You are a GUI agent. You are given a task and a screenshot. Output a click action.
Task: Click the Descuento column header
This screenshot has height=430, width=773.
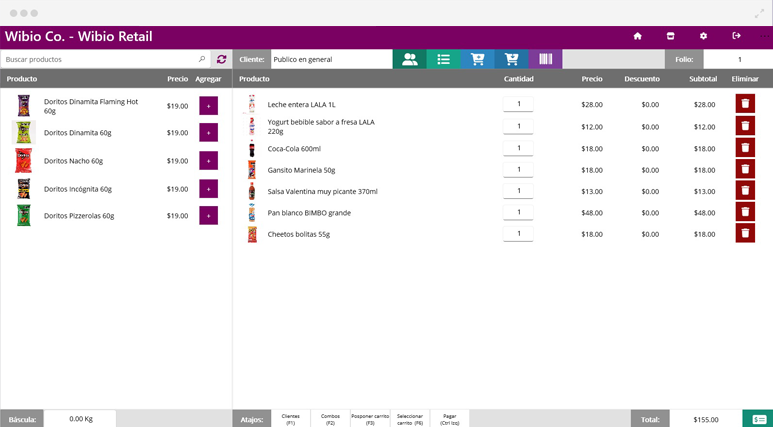click(x=642, y=79)
